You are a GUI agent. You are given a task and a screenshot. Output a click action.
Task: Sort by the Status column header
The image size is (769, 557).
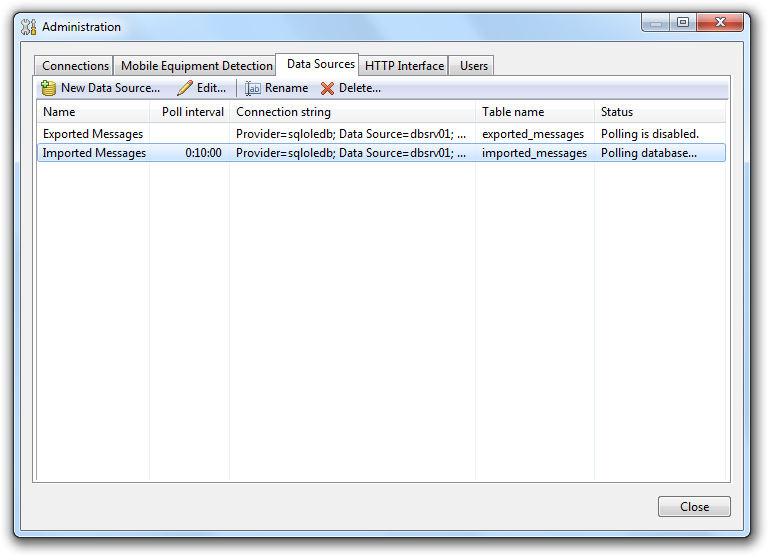pyautogui.click(x=660, y=112)
